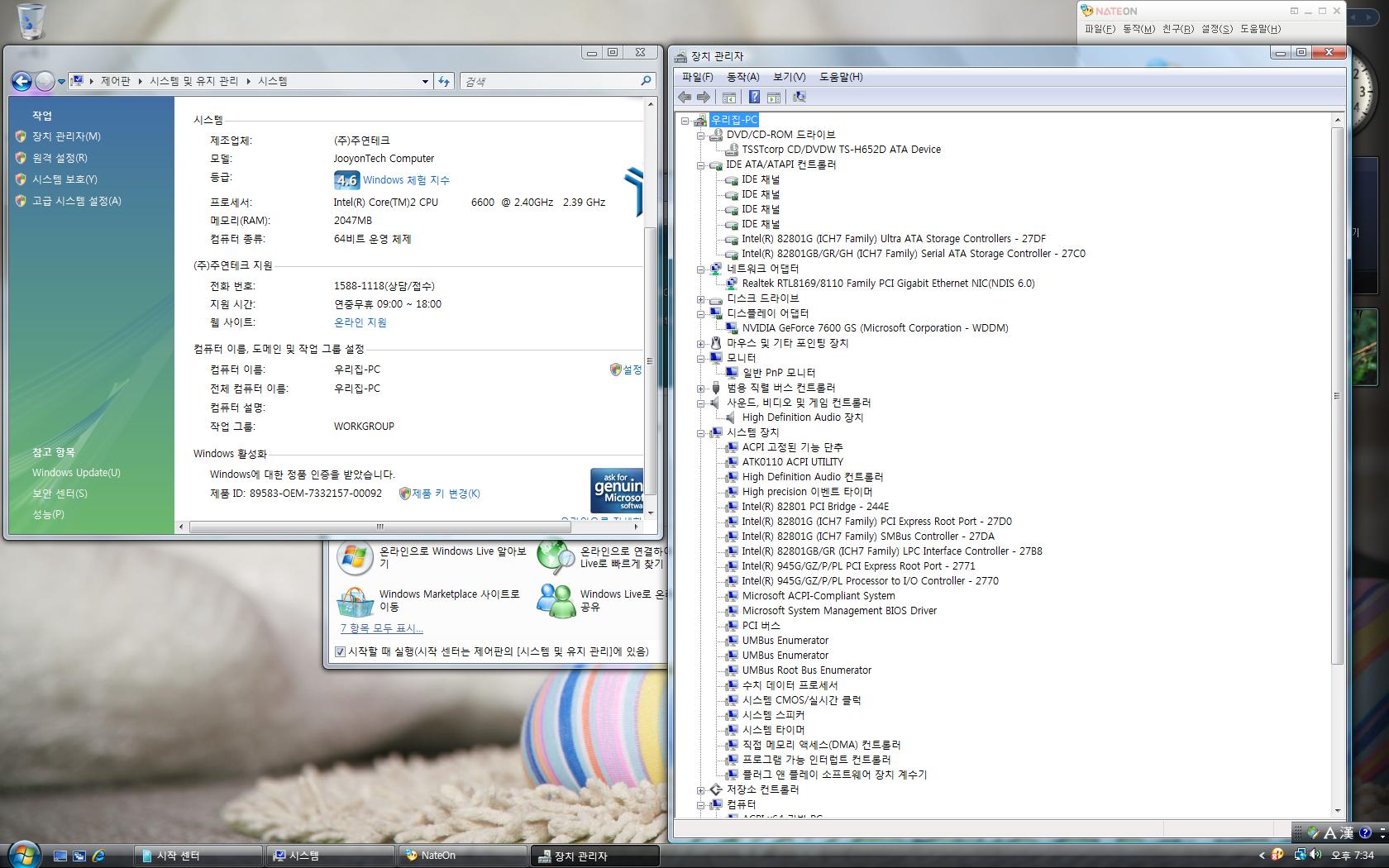Open the address bar history dropdown in System window
This screenshot has width=1389, height=868.
tap(425, 81)
